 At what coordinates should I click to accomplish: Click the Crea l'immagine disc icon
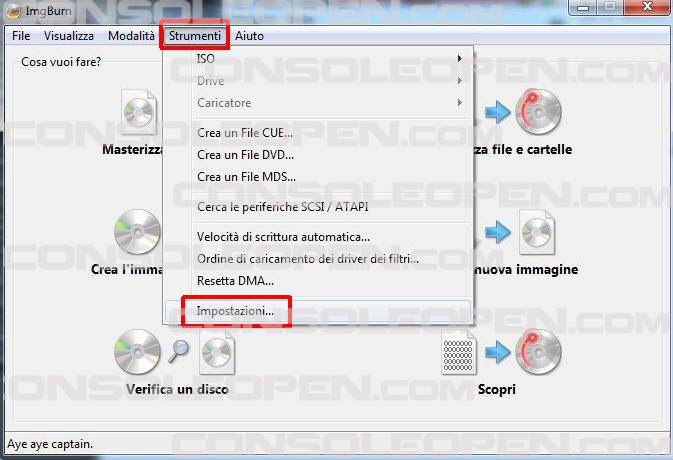point(137,232)
